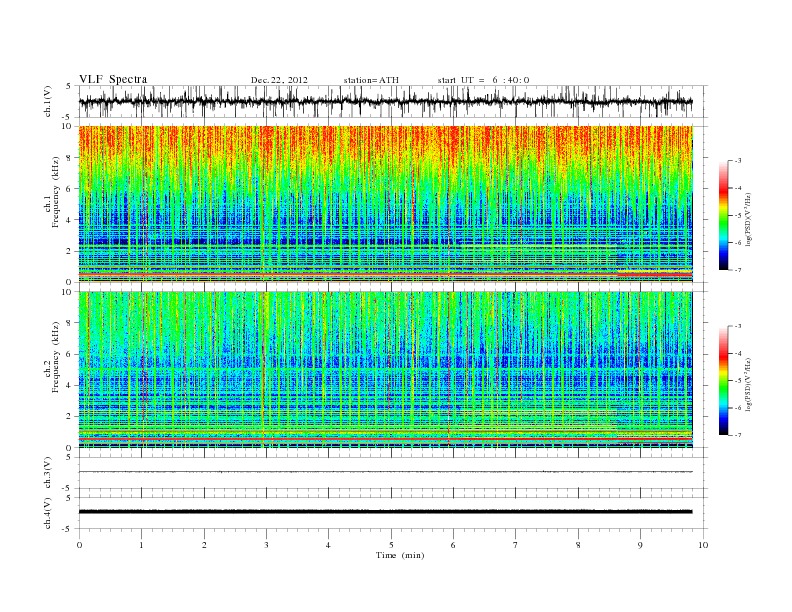
Task: Click the "Time (min)" axis title
Action: (400, 555)
